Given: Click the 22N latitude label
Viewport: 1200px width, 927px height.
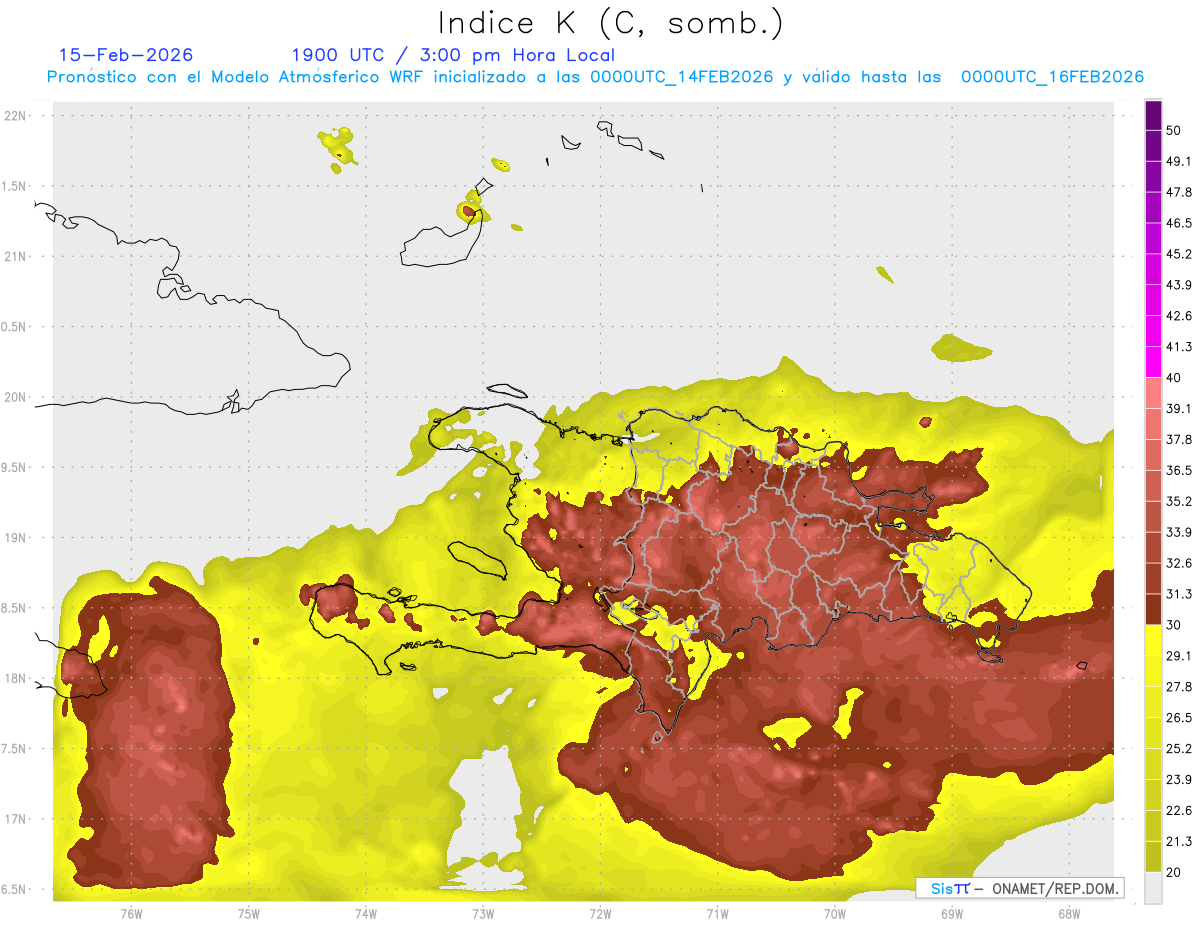Looking at the screenshot, I should 16,115.
